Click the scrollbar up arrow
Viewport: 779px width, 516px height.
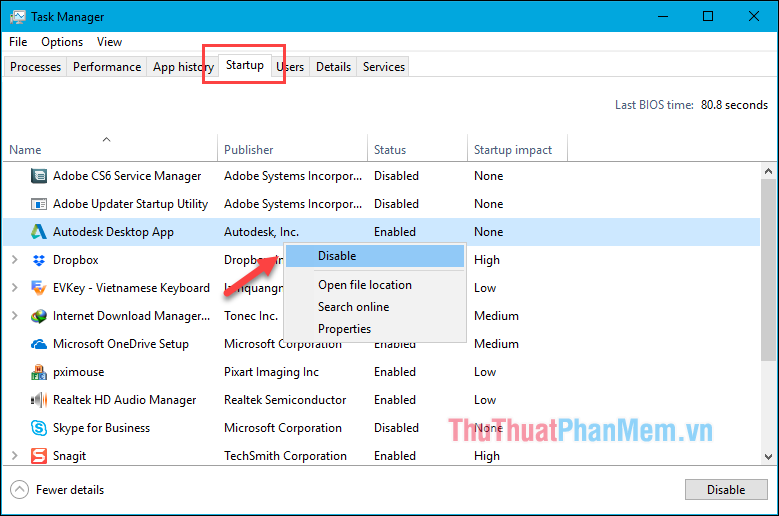(x=768, y=171)
